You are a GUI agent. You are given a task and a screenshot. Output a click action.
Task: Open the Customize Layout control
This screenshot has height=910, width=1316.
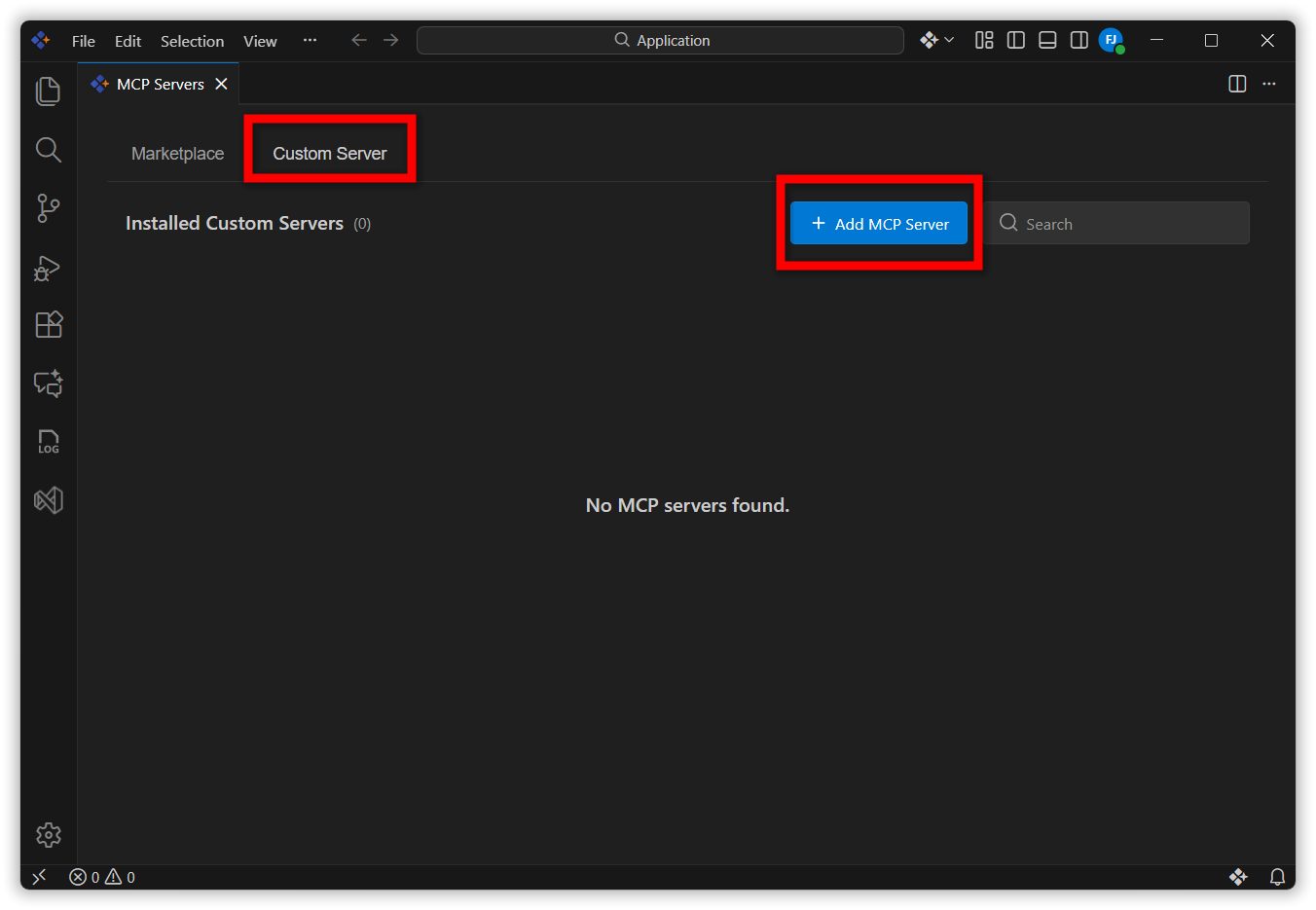tap(984, 40)
